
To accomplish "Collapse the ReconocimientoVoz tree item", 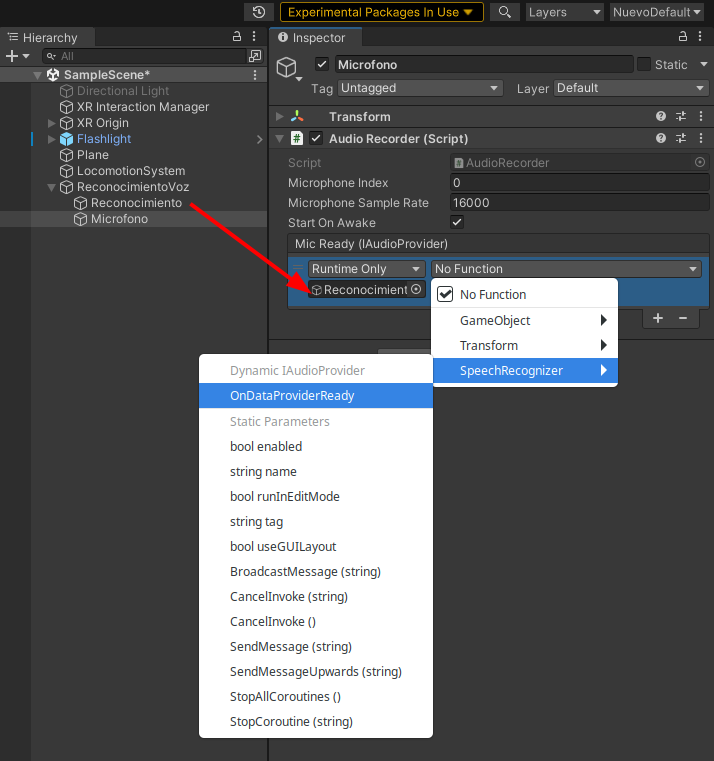I will click(53, 187).
